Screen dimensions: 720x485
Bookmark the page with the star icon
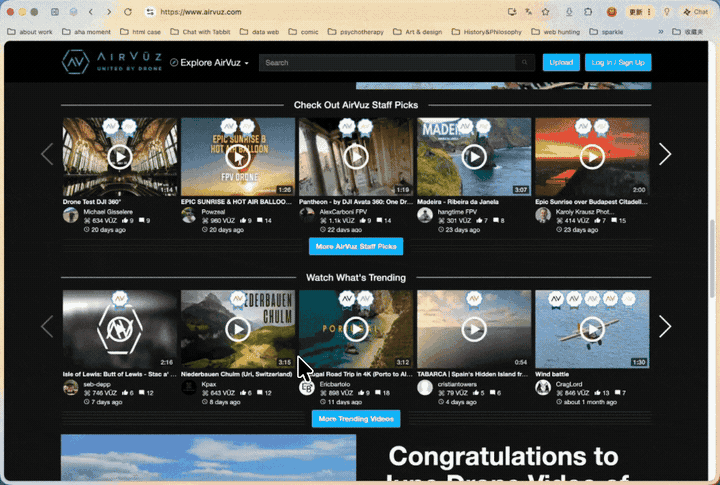[546, 12]
